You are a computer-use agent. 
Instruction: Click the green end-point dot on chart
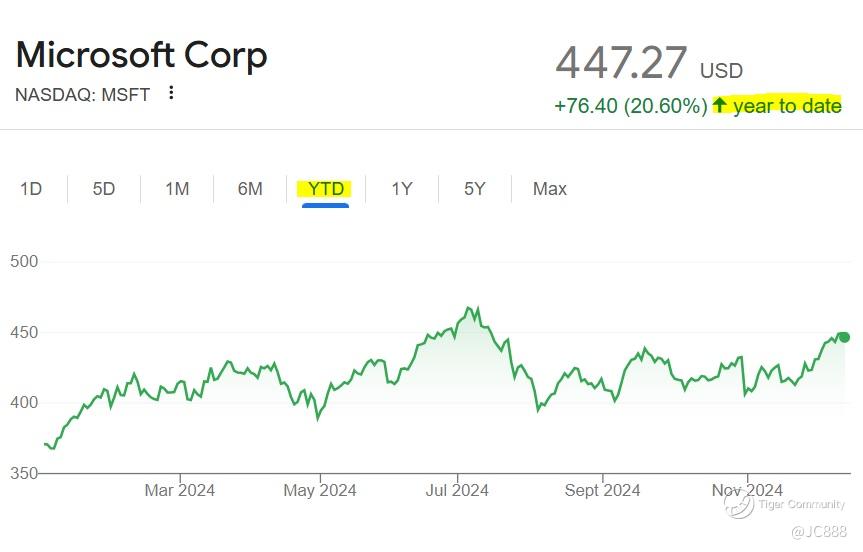[843, 337]
